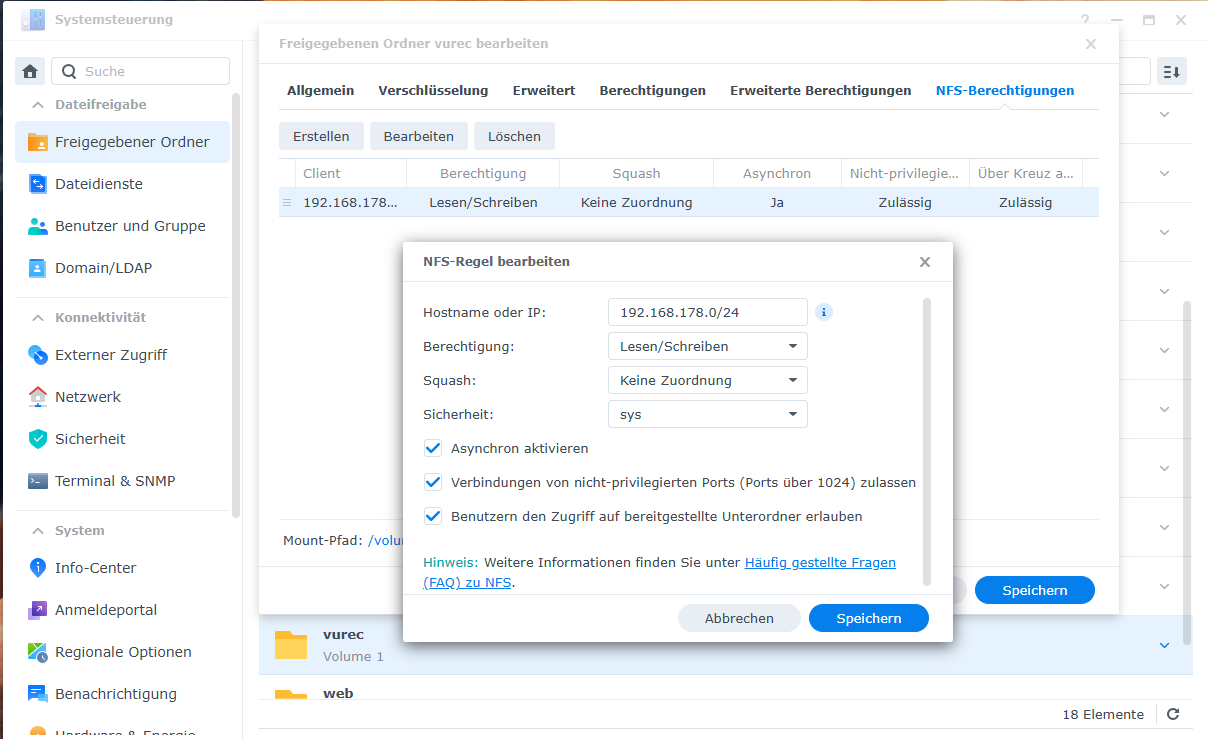Click the sort order icon at top right
The height and width of the screenshot is (739, 1208).
1171,71
